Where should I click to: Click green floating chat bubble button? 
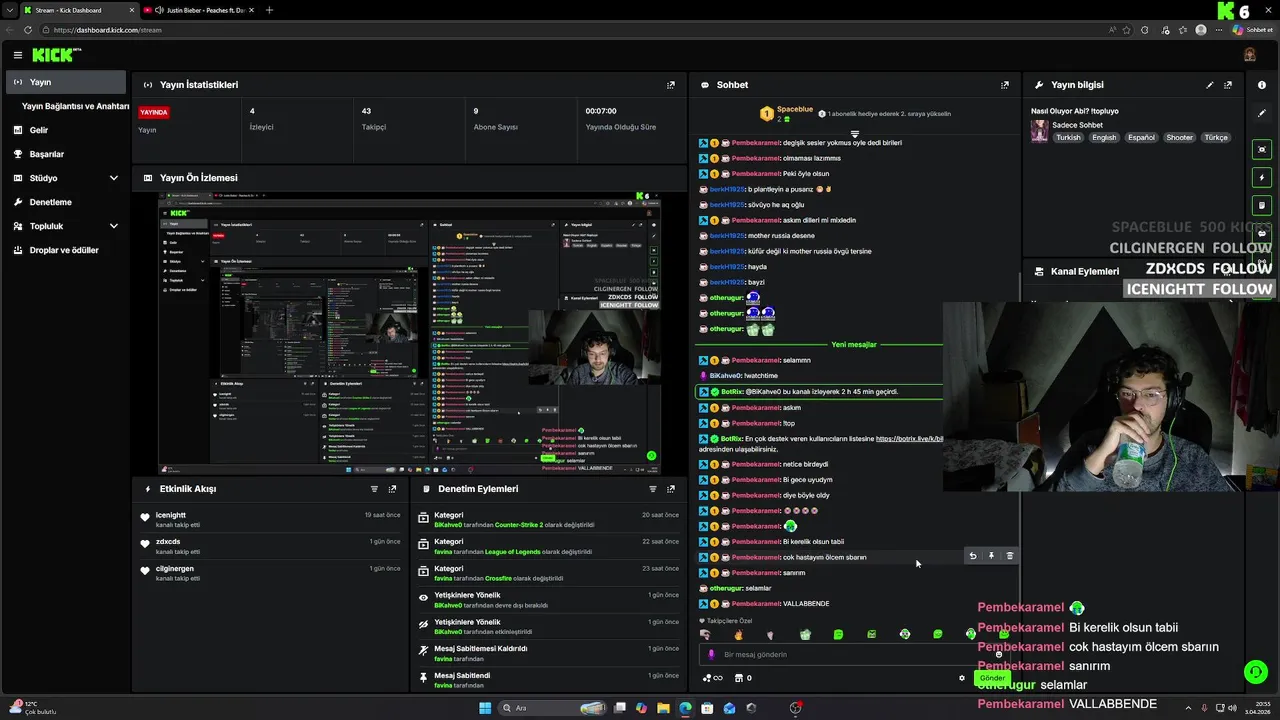click(x=1256, y=672)
